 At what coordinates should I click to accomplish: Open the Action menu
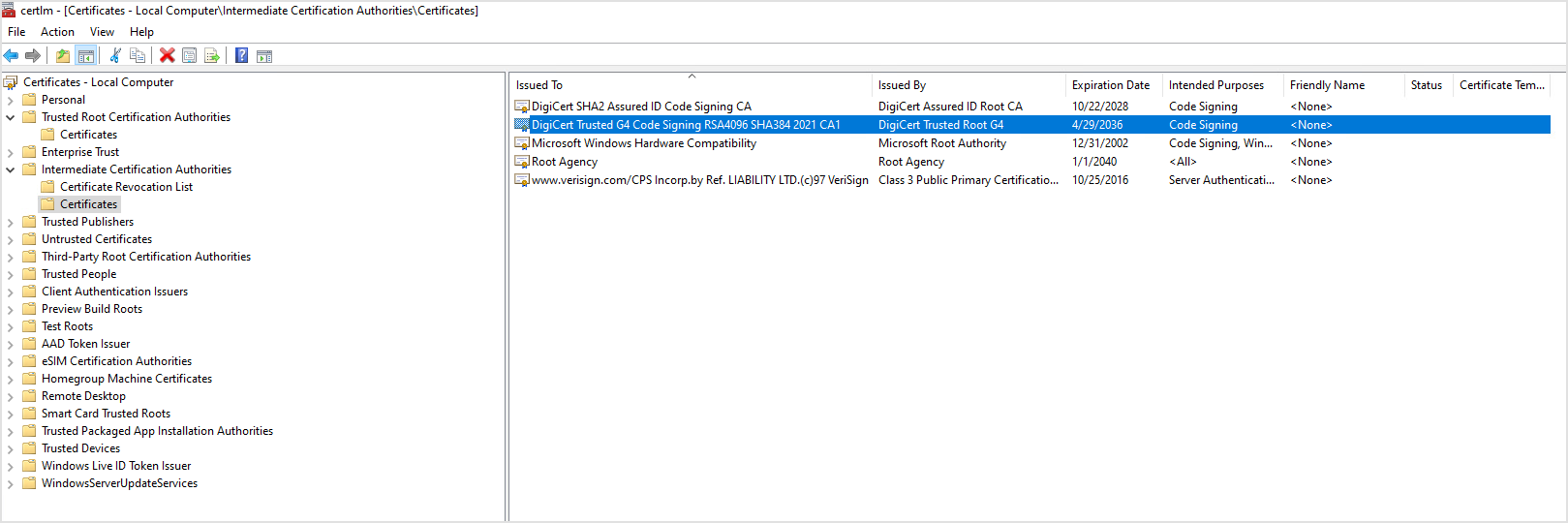tap(57, 32)
